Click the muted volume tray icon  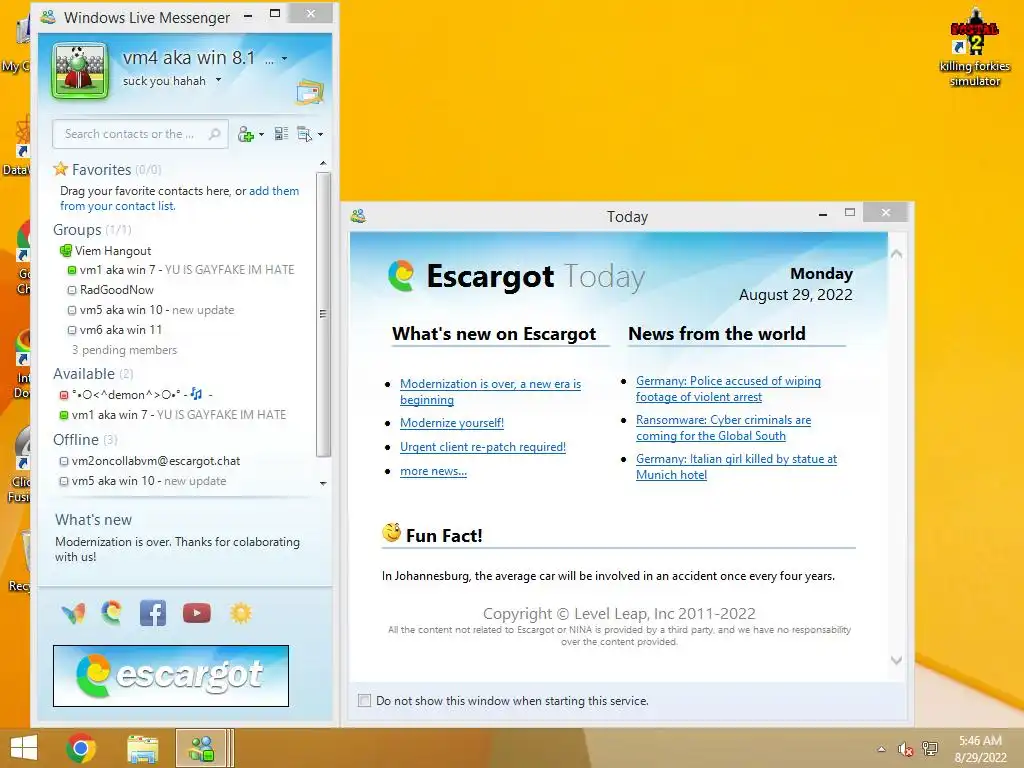[x=905, y=749]
